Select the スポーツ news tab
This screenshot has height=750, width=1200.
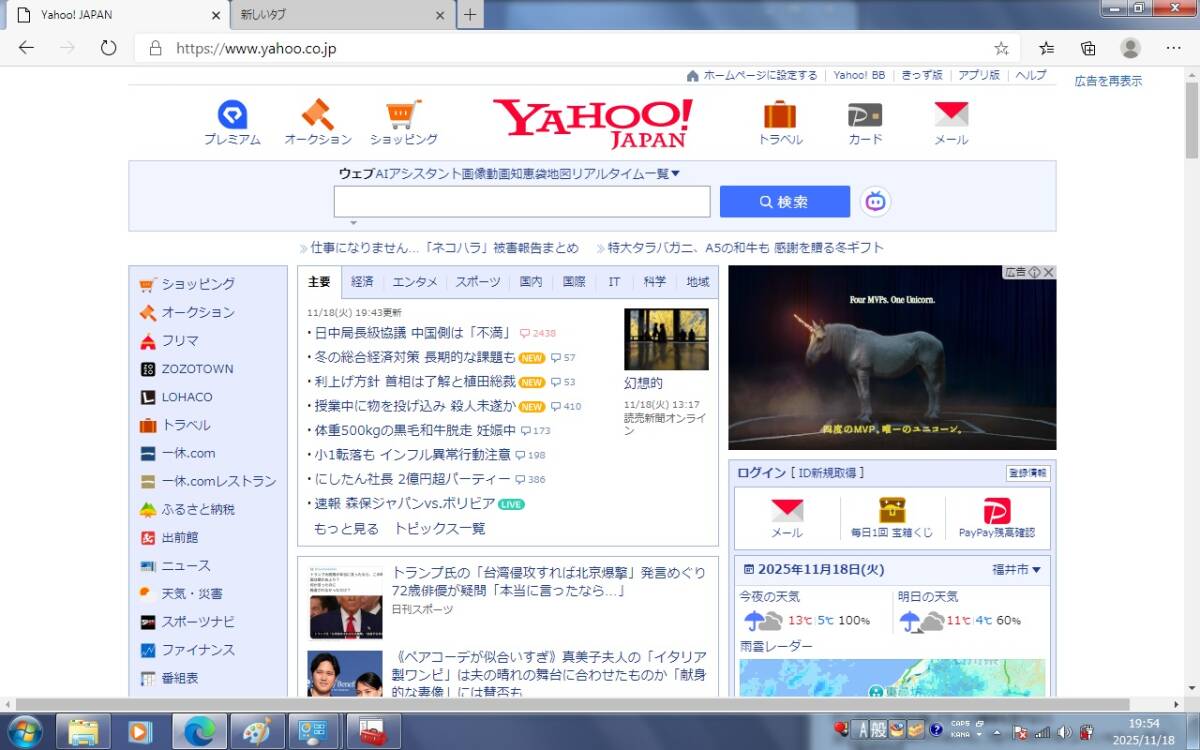pos(478,282)
